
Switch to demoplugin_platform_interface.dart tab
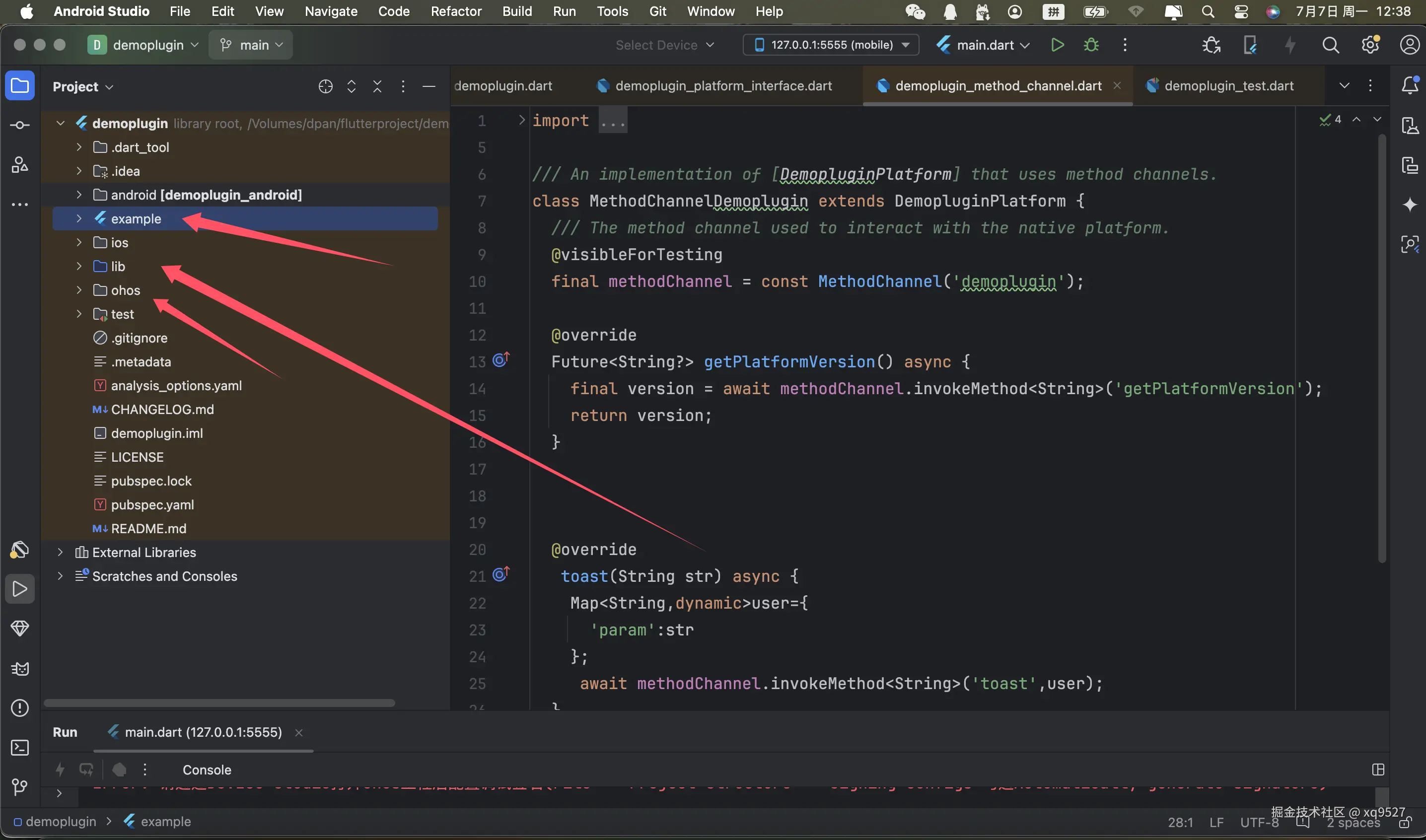click(723, 86)
